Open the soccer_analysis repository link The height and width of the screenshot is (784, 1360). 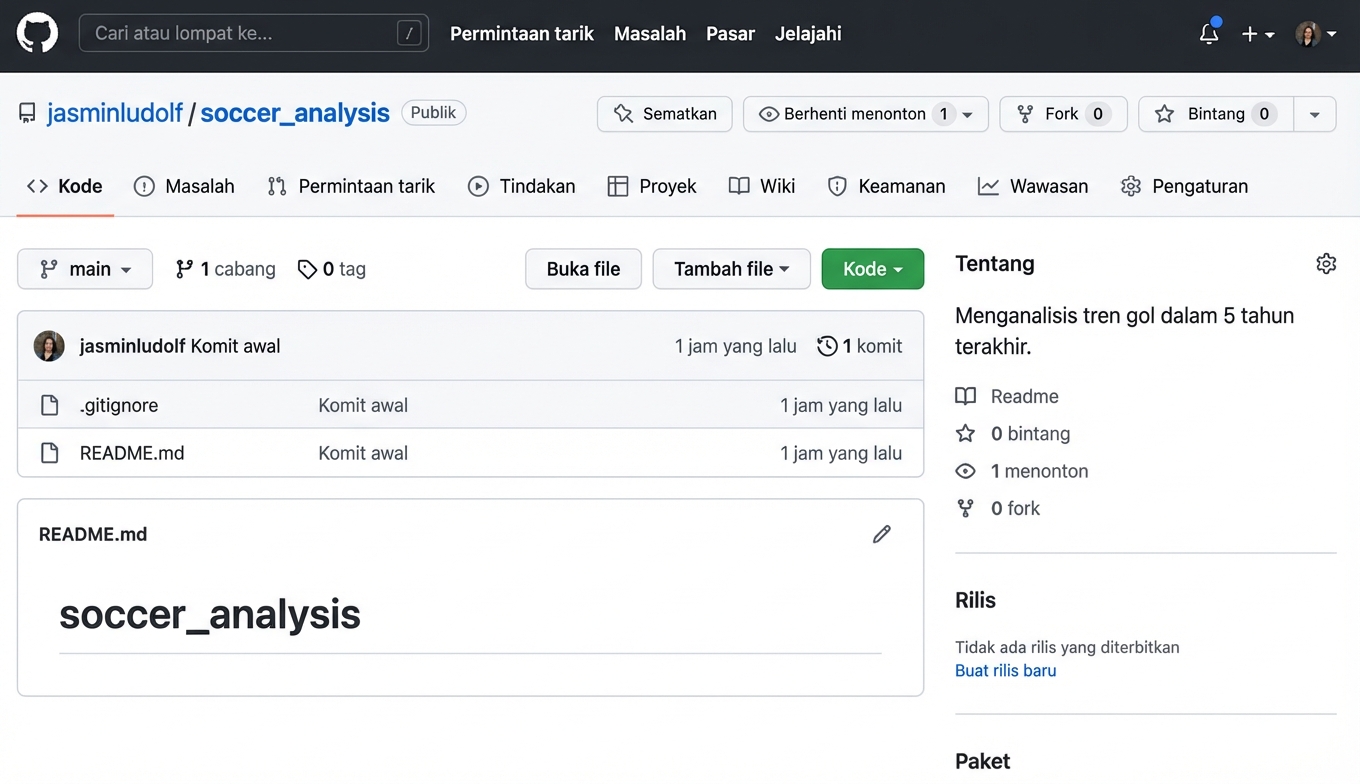pos(295,113)
